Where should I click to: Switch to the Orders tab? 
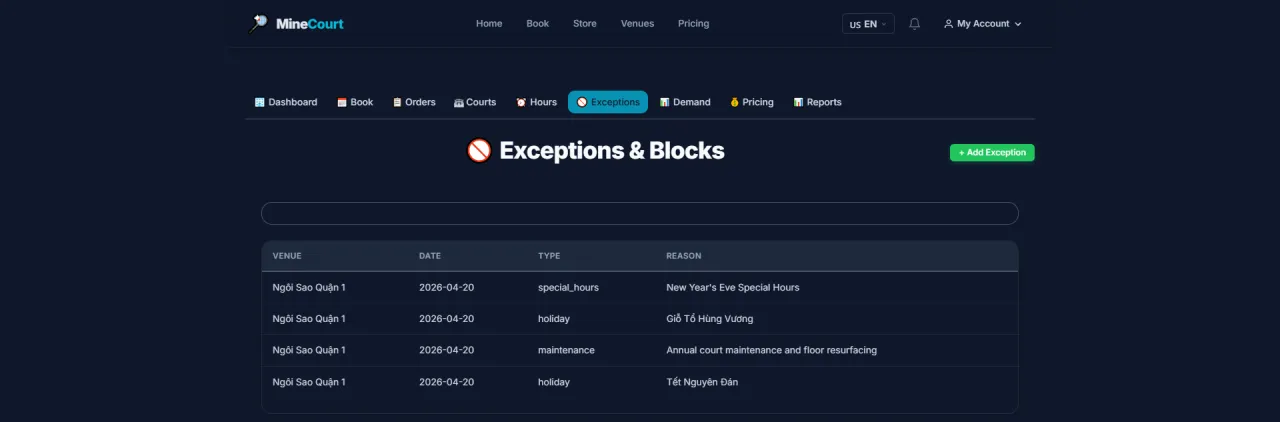[x=414, y=102]
